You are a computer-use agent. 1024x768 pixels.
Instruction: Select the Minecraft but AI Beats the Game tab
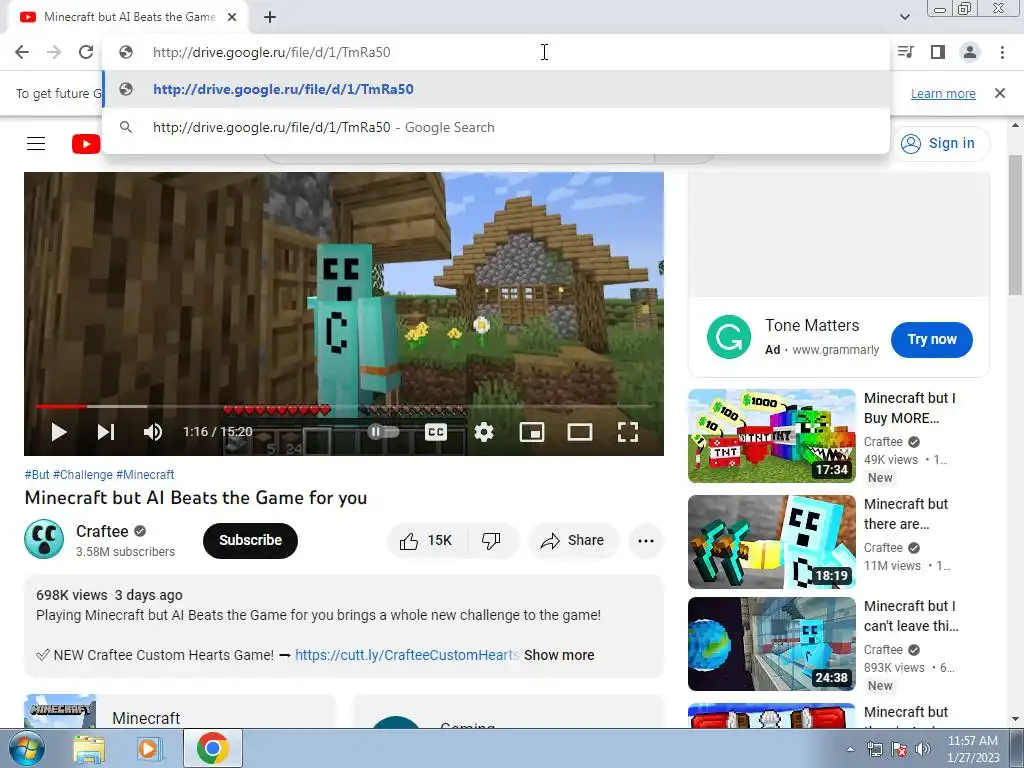tap(127, 18)
